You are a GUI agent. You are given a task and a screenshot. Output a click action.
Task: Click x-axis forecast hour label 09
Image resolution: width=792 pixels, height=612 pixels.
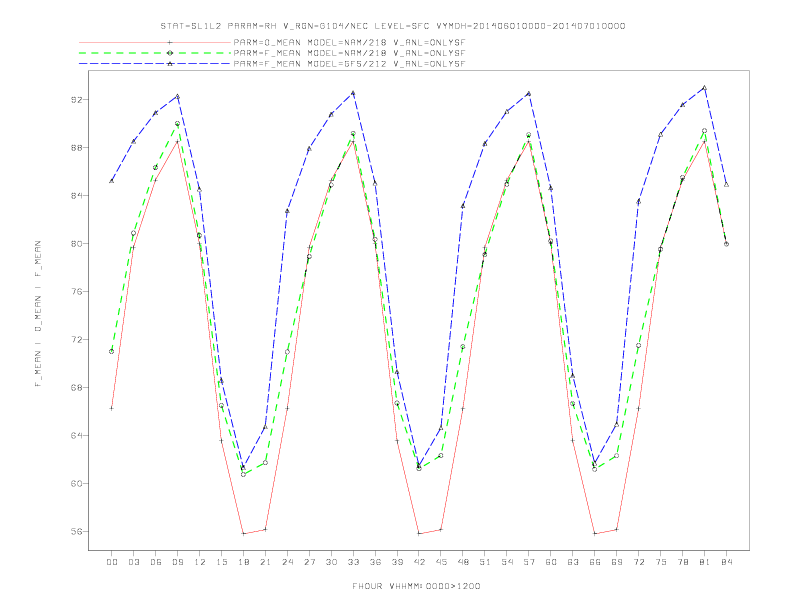[177, 562]
